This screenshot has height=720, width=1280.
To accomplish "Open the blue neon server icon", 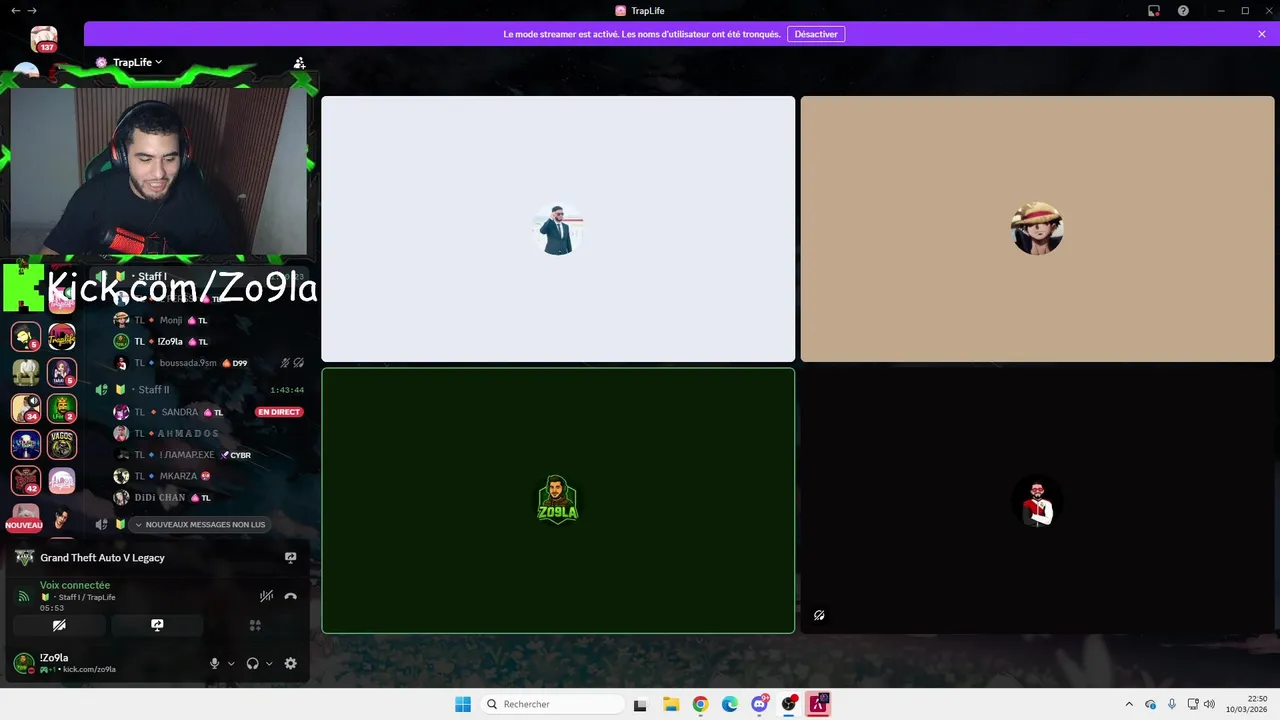I will pyautogui.click(x=26, y=444).
